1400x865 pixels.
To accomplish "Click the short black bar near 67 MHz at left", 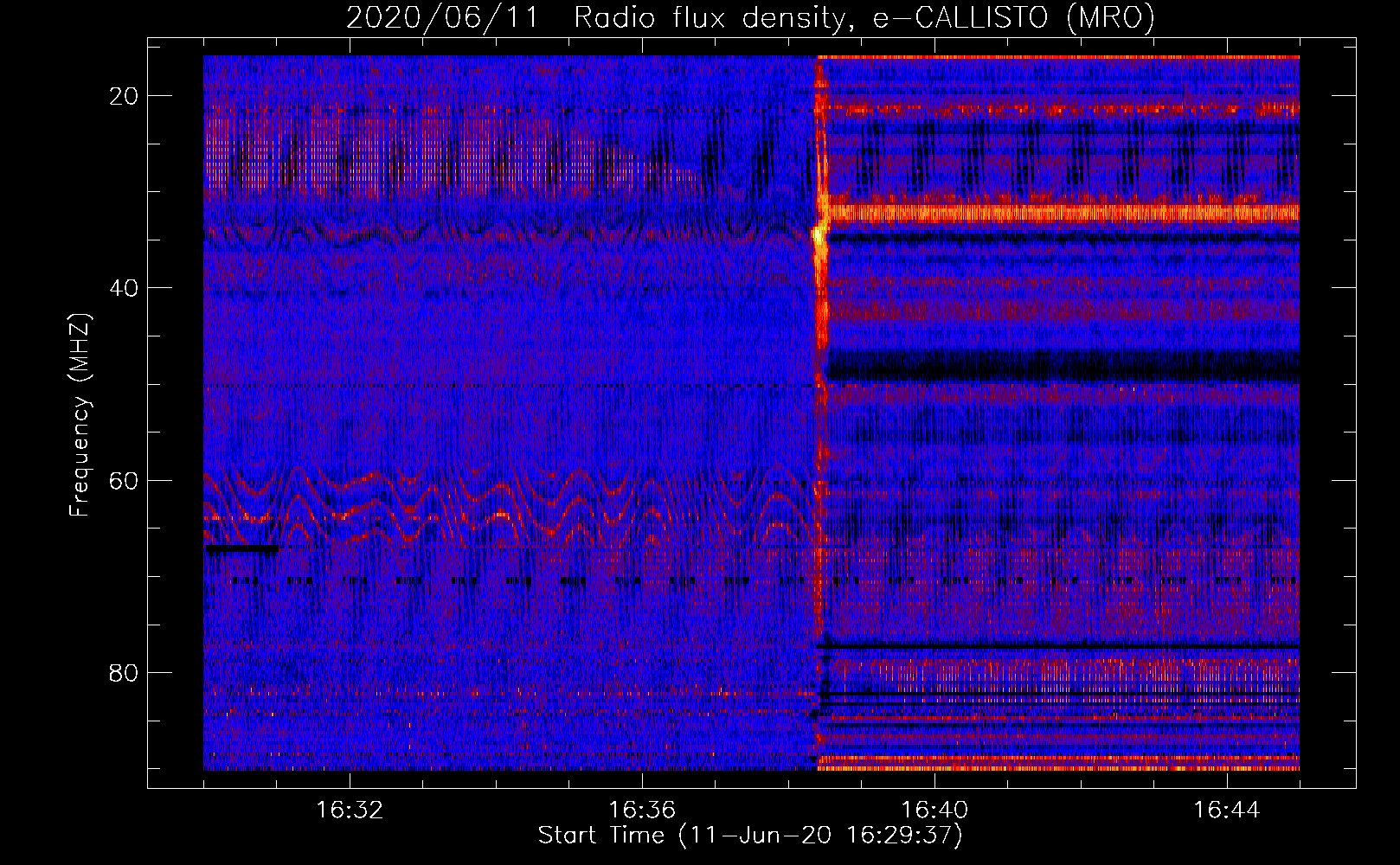I will [241, 548].
